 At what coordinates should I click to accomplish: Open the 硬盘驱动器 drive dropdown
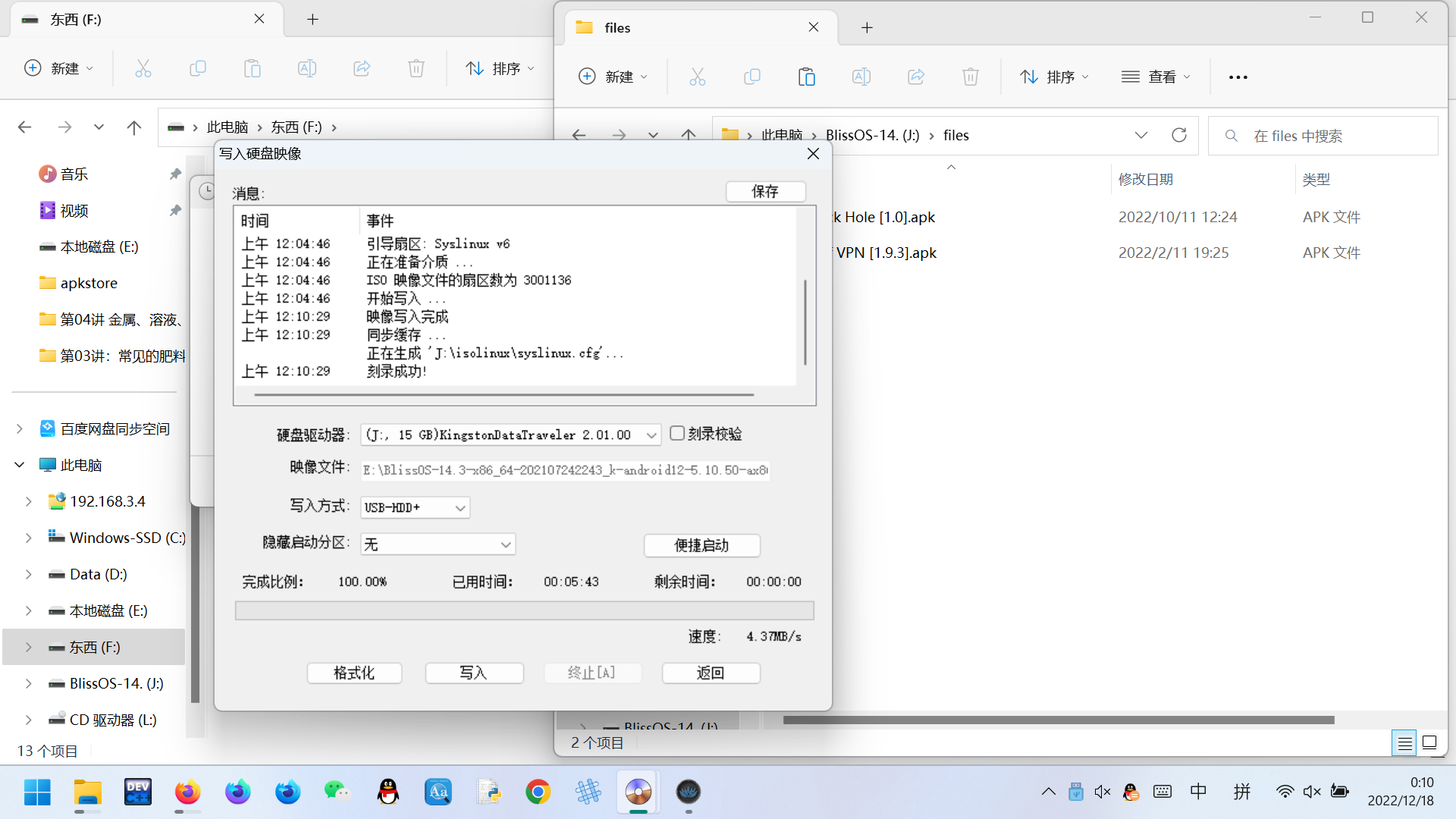click(651, 435)
